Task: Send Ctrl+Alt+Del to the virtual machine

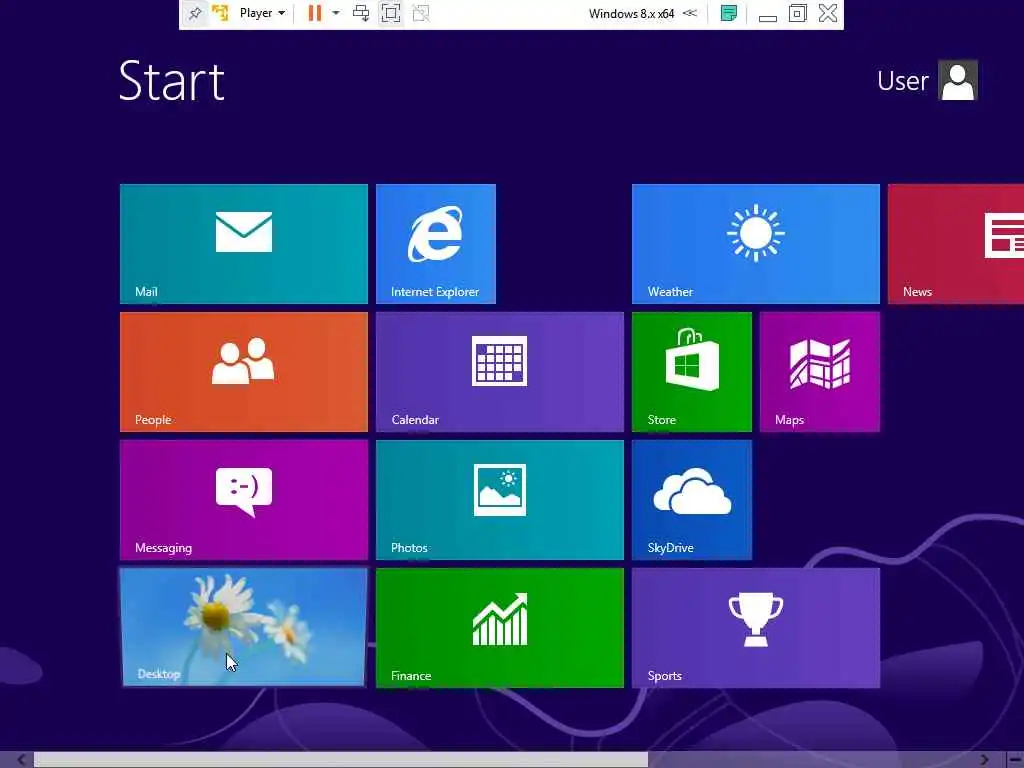Action: coord(361,13)
